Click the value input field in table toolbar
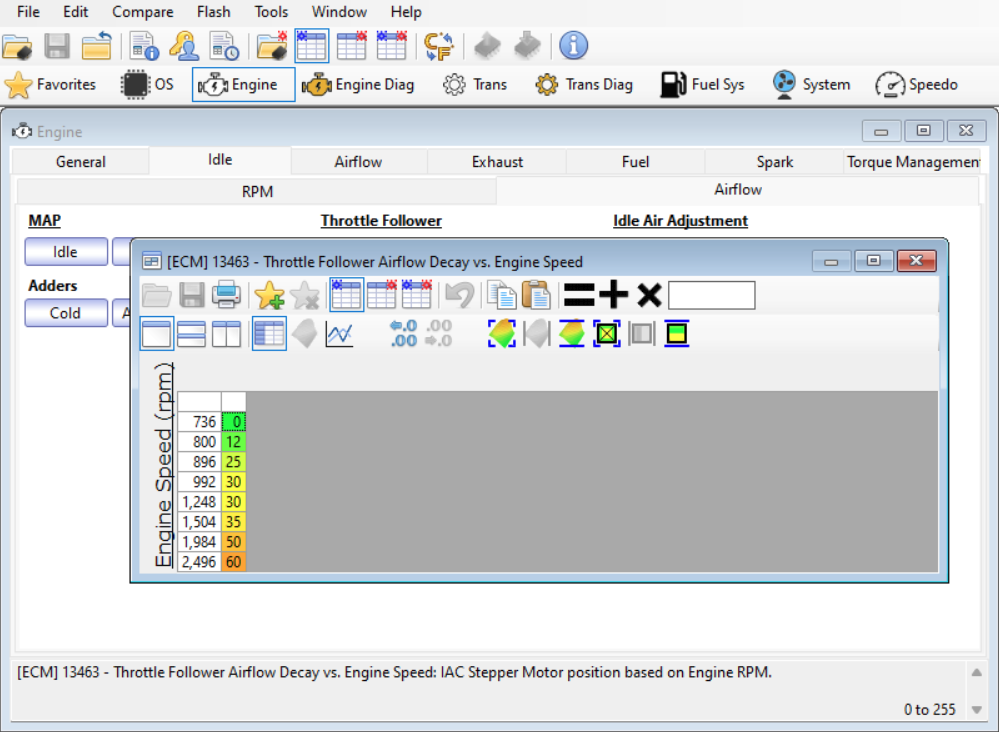999x732 pixels. point(711,295)
